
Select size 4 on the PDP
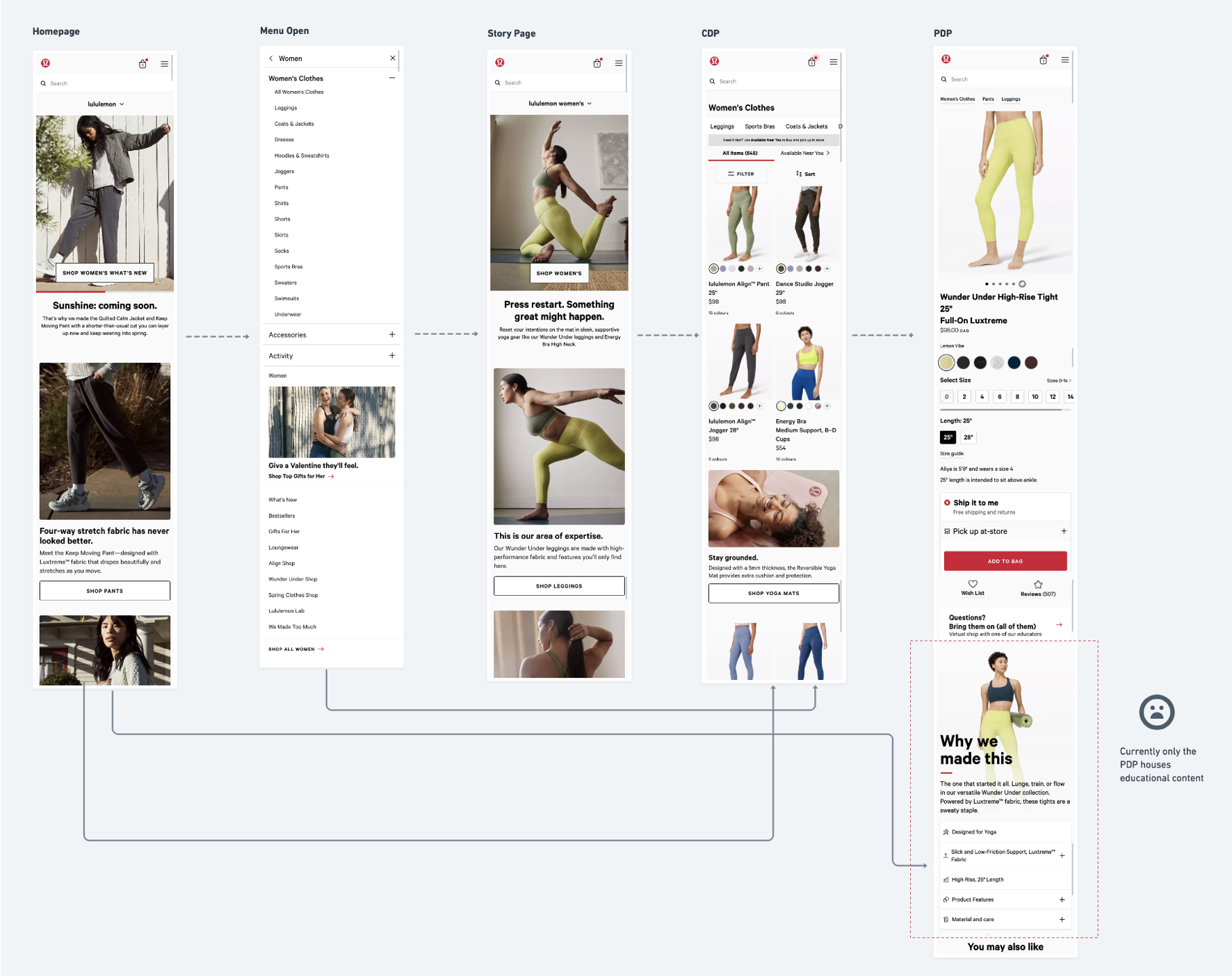[x=982, y=397]
